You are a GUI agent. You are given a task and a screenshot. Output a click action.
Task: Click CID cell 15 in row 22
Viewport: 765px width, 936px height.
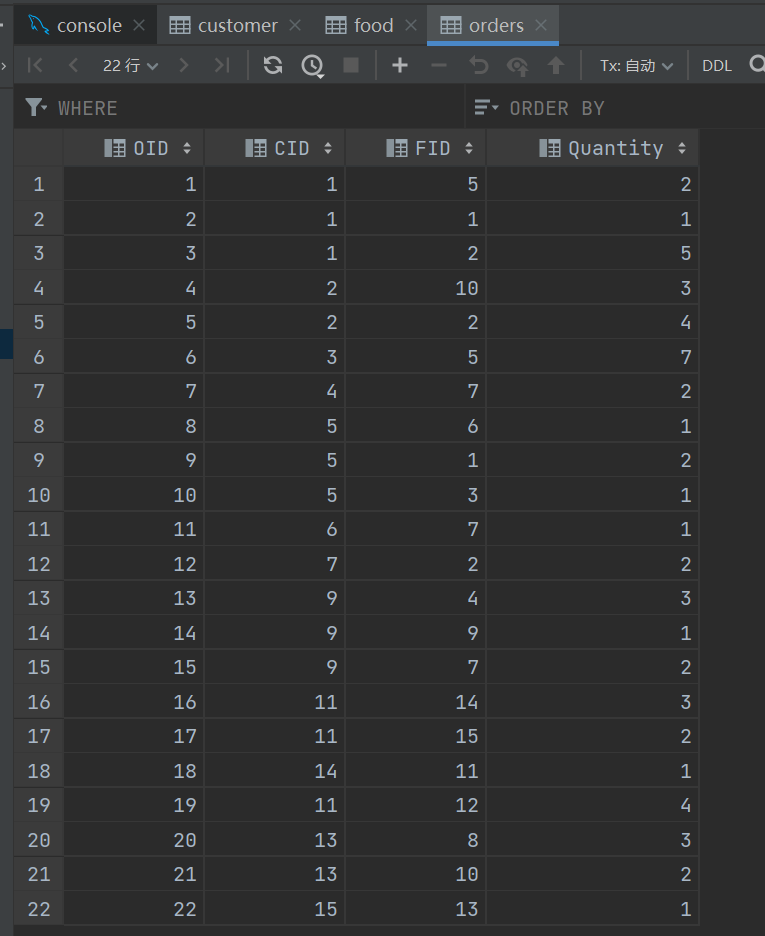(x=274, y=909)
